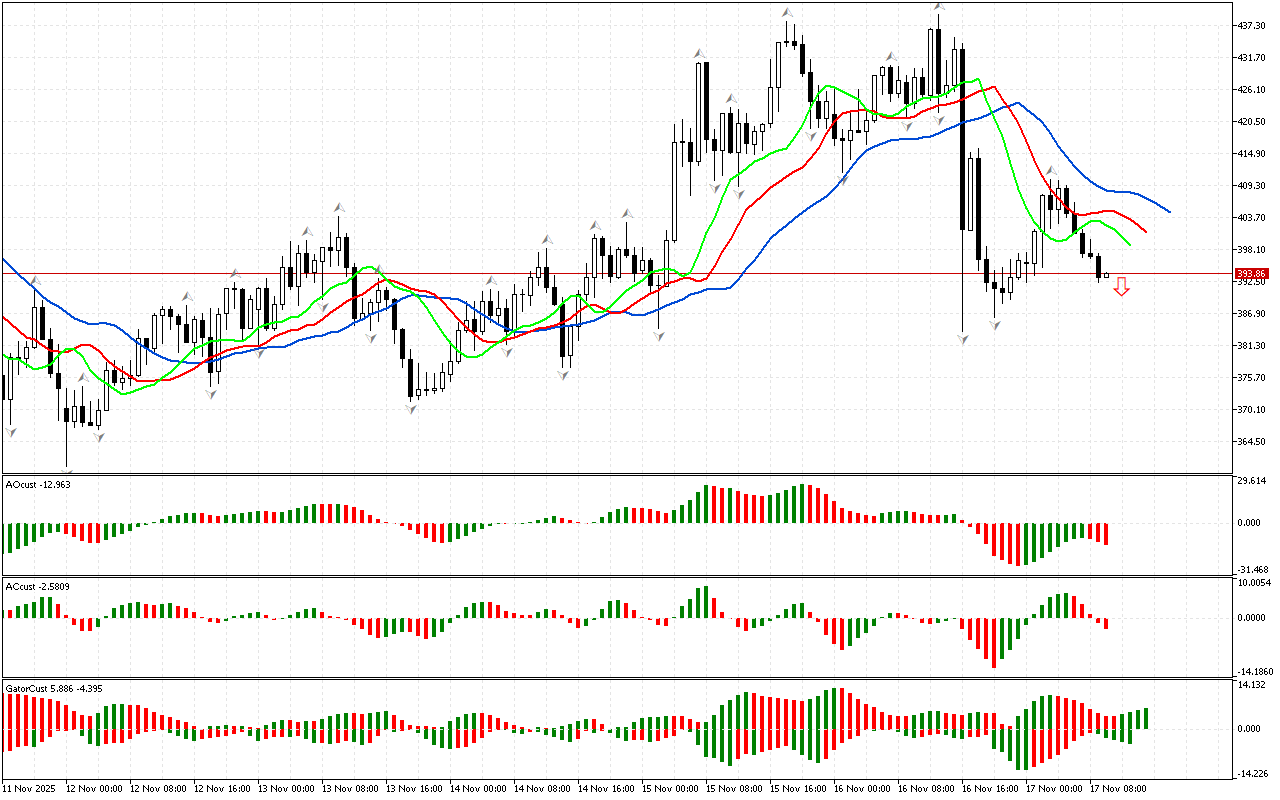Click the red down-arrow sell signal

1122,287
